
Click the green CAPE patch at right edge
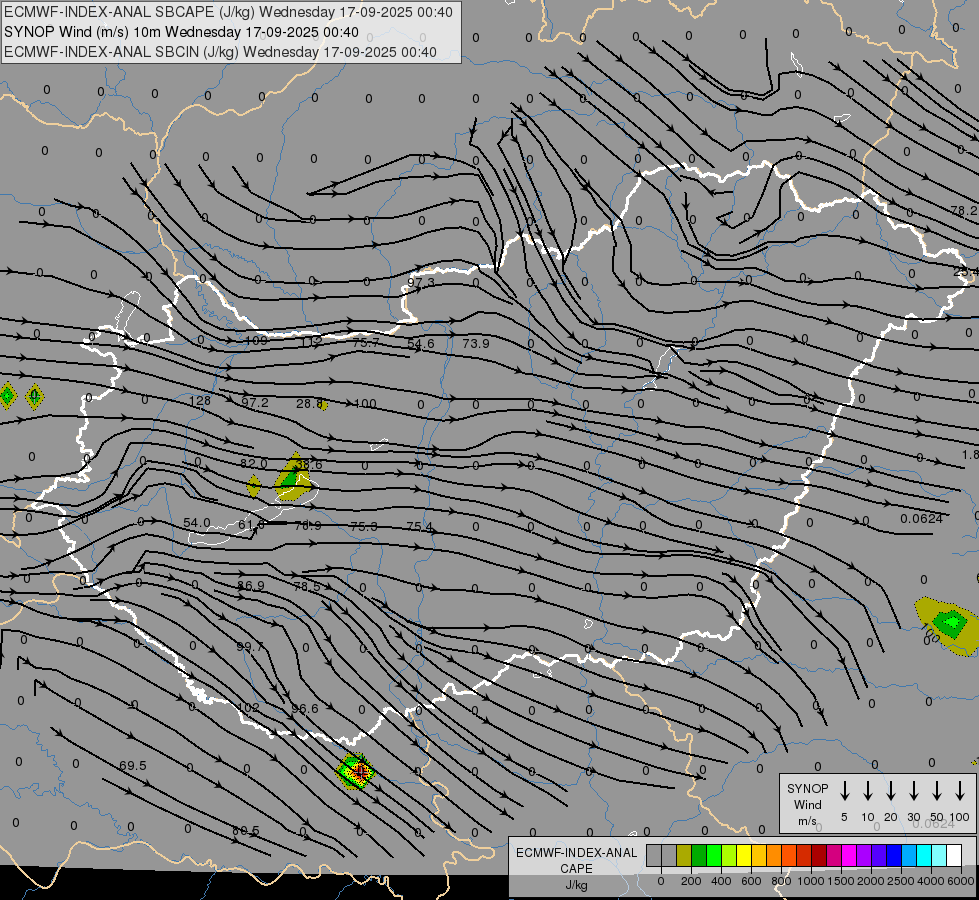(x=947, y=625)
